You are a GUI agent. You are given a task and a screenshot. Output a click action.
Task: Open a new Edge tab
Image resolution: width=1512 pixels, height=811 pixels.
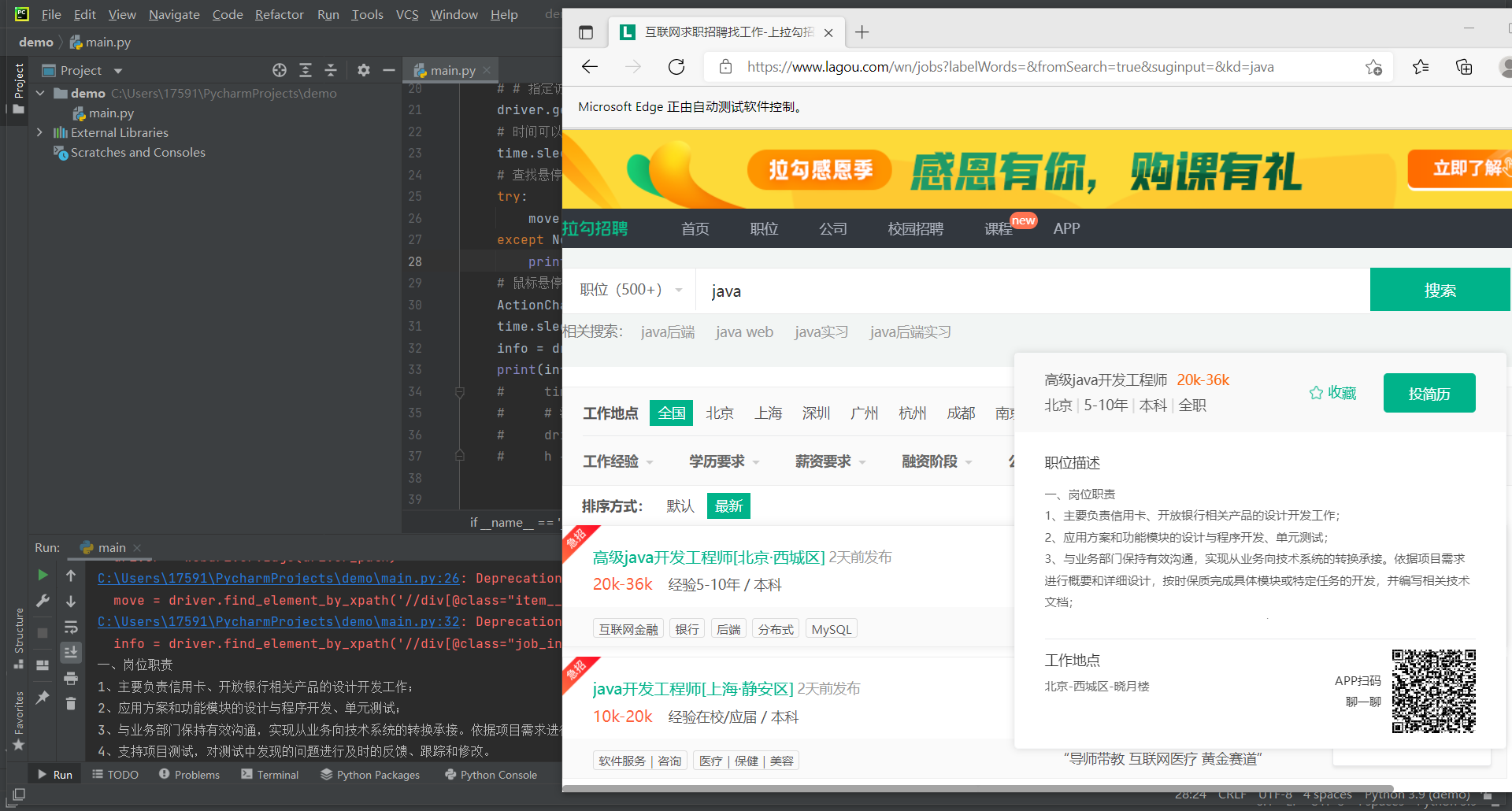[x=862, y=32]
